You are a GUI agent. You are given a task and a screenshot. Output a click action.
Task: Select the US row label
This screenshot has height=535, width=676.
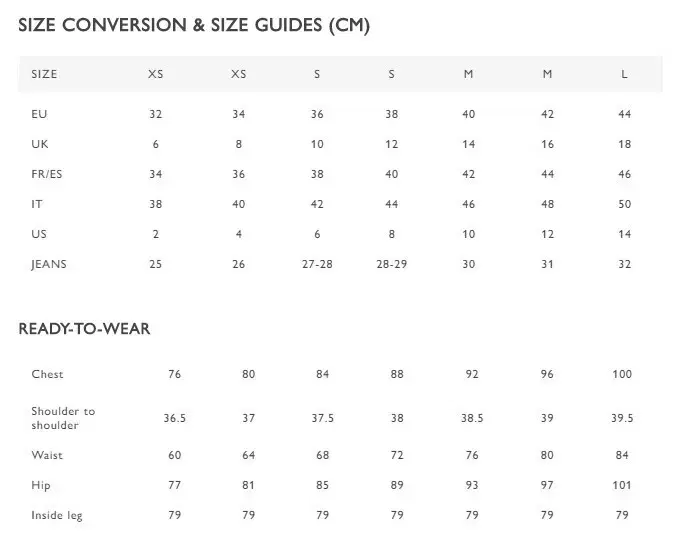pyautogui.click(x=39, y=234)
